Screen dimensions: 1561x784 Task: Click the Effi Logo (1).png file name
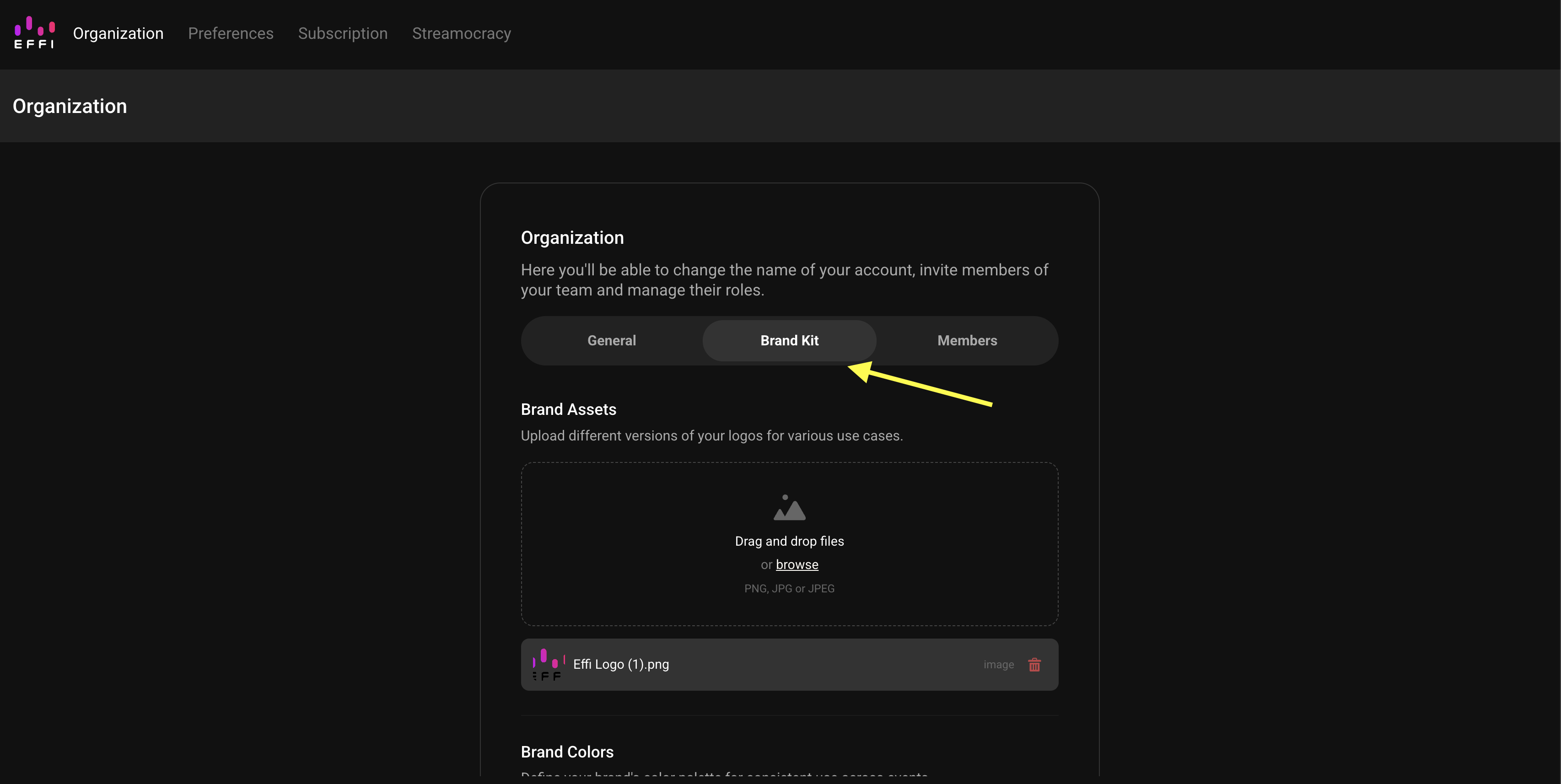tap(620, 665)
